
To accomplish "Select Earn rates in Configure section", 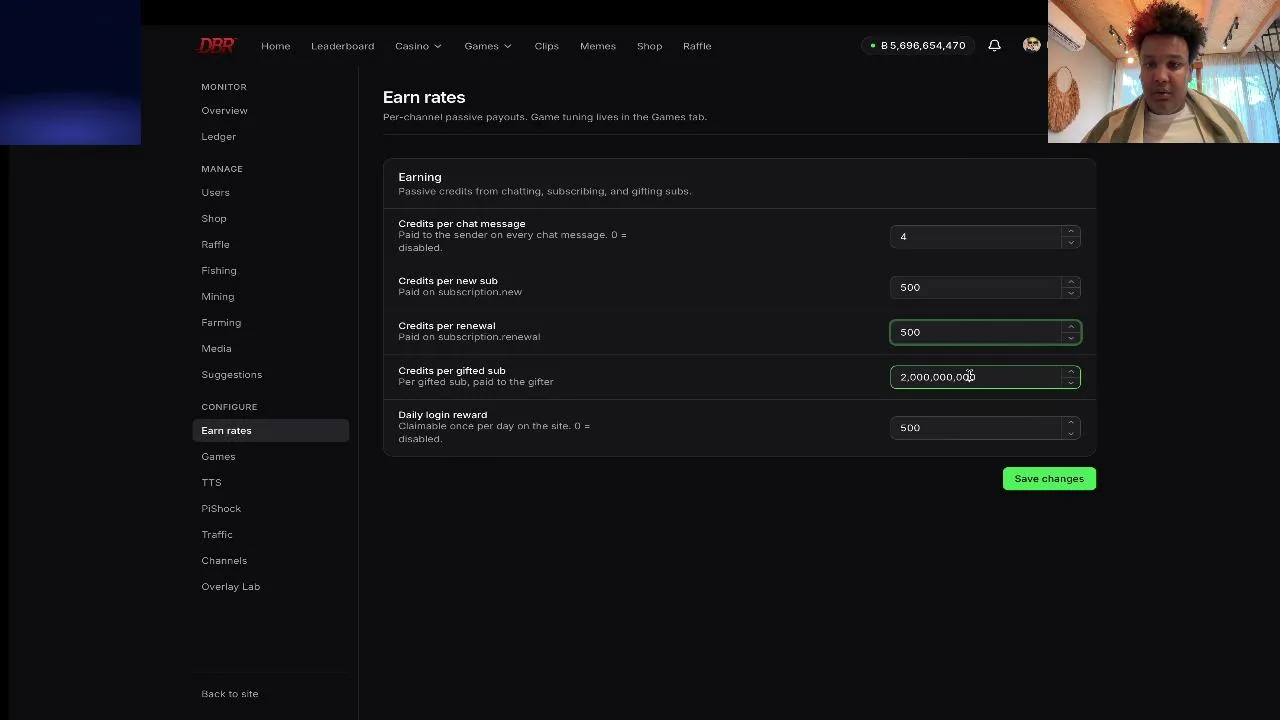I will coord(270,430).
